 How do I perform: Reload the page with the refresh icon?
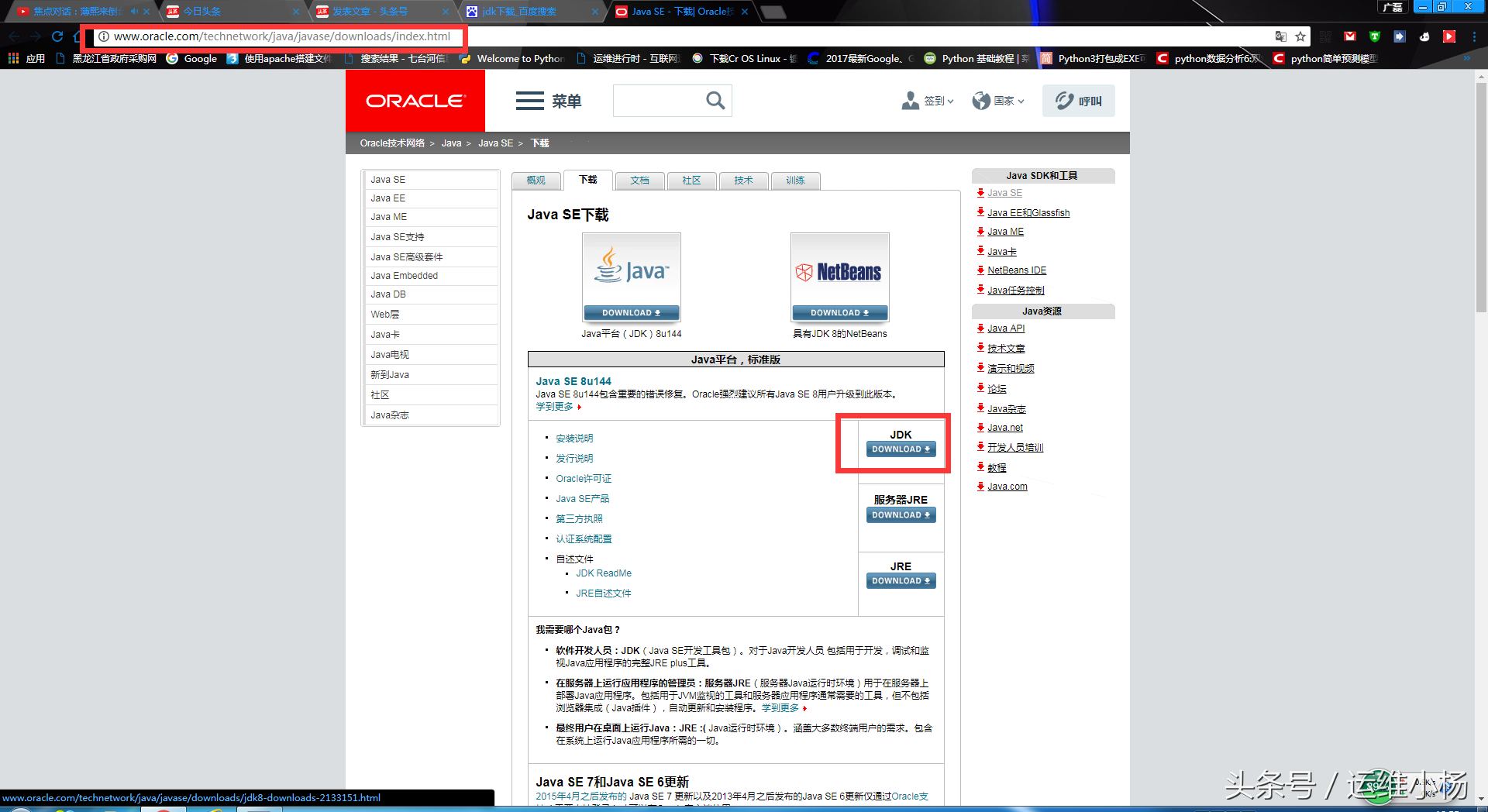(x=57, y=36)
